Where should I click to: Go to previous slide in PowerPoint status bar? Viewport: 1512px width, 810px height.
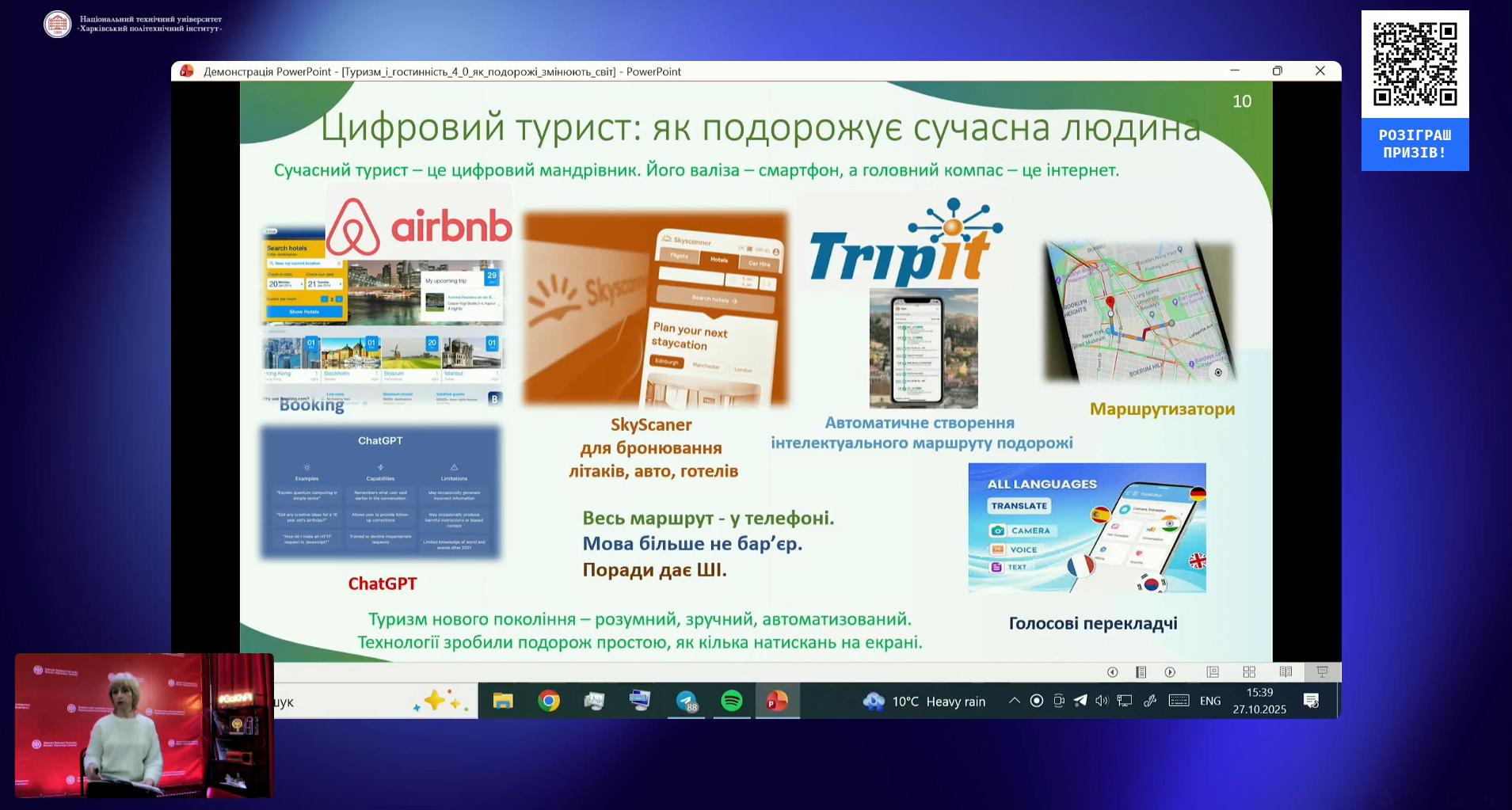tap(1112, 672)
